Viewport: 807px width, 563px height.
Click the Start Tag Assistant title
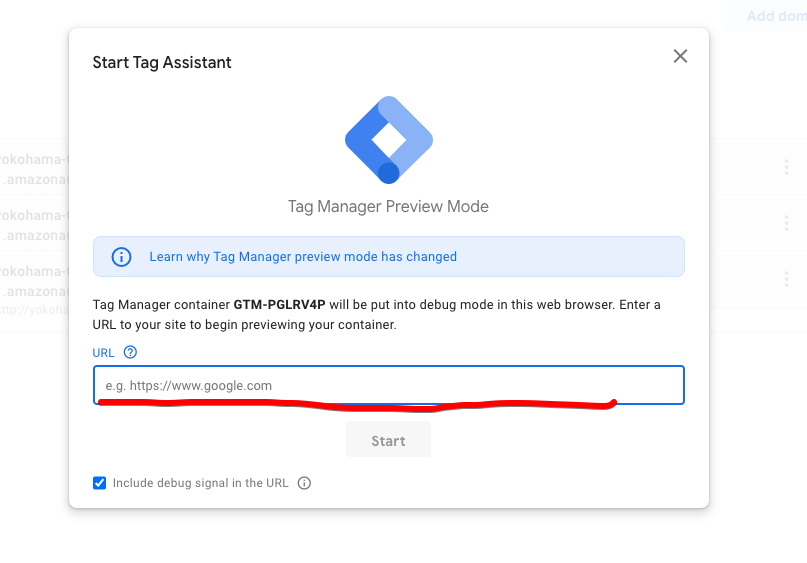point(162,62)
